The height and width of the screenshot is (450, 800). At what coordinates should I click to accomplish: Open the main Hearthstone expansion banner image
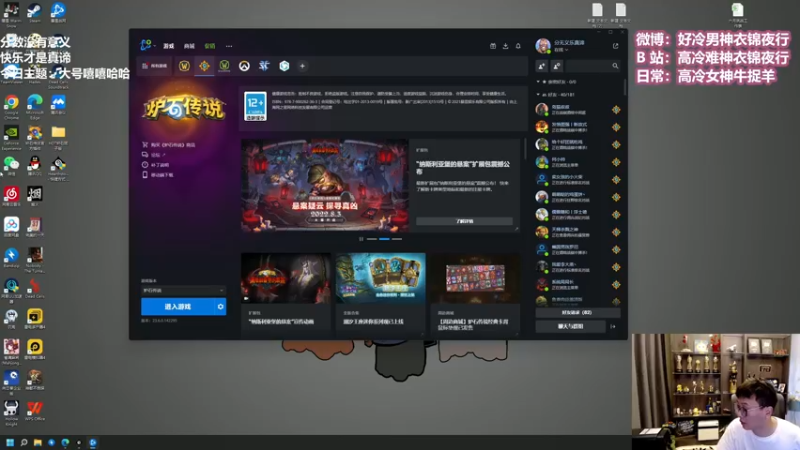(325, 186)
